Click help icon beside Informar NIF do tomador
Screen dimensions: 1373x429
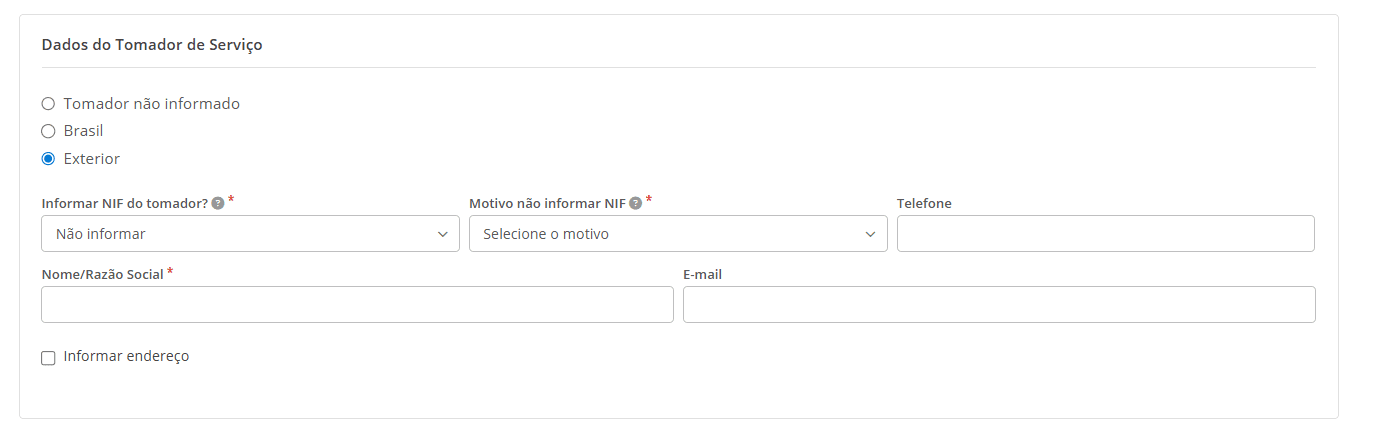pos(218,203)
